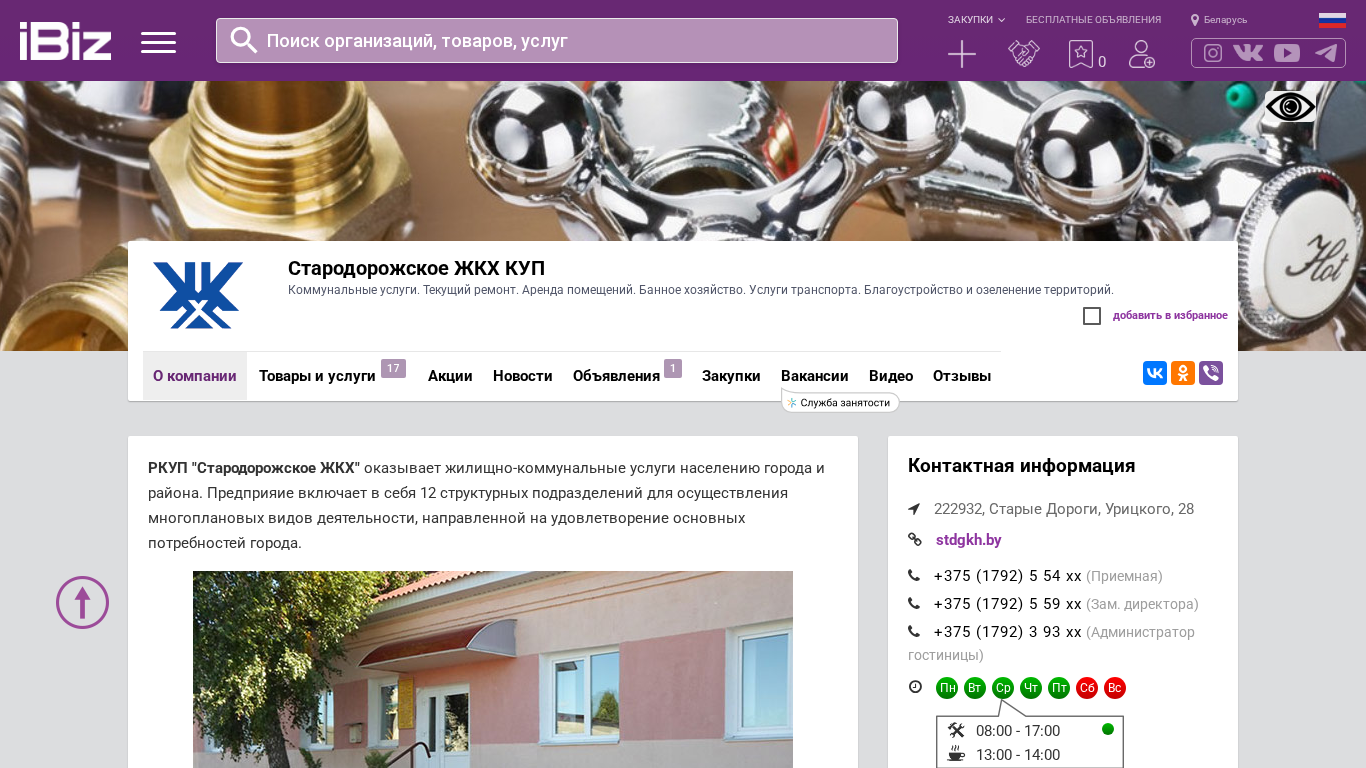Go to the Акции tab
Image resolution: width=1366 pixels, height=768 pixels.
click(x=450, y=376)
